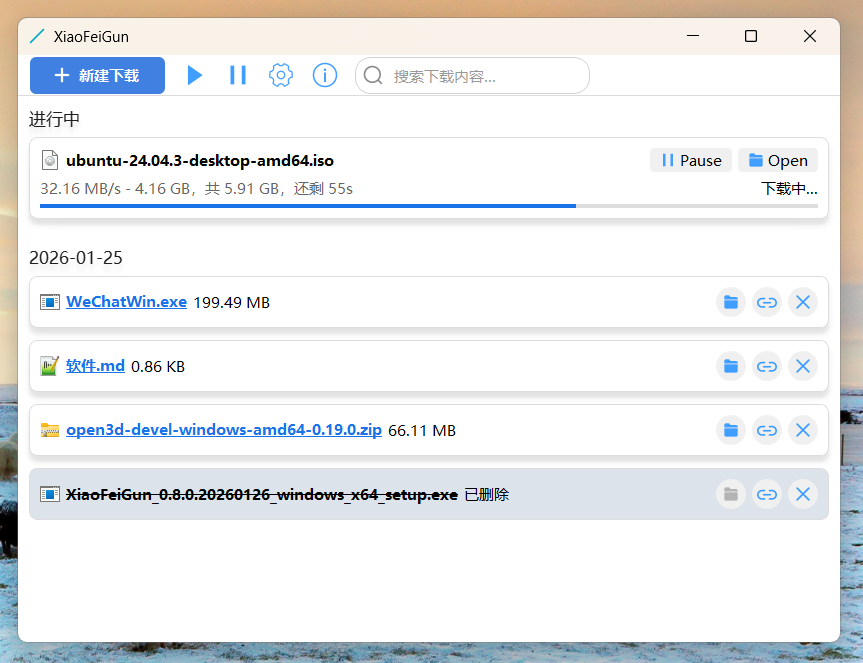Pause the ubuntu ISO download
The width and height of the screenshot is (863, 663).
[x=690, y=159]
